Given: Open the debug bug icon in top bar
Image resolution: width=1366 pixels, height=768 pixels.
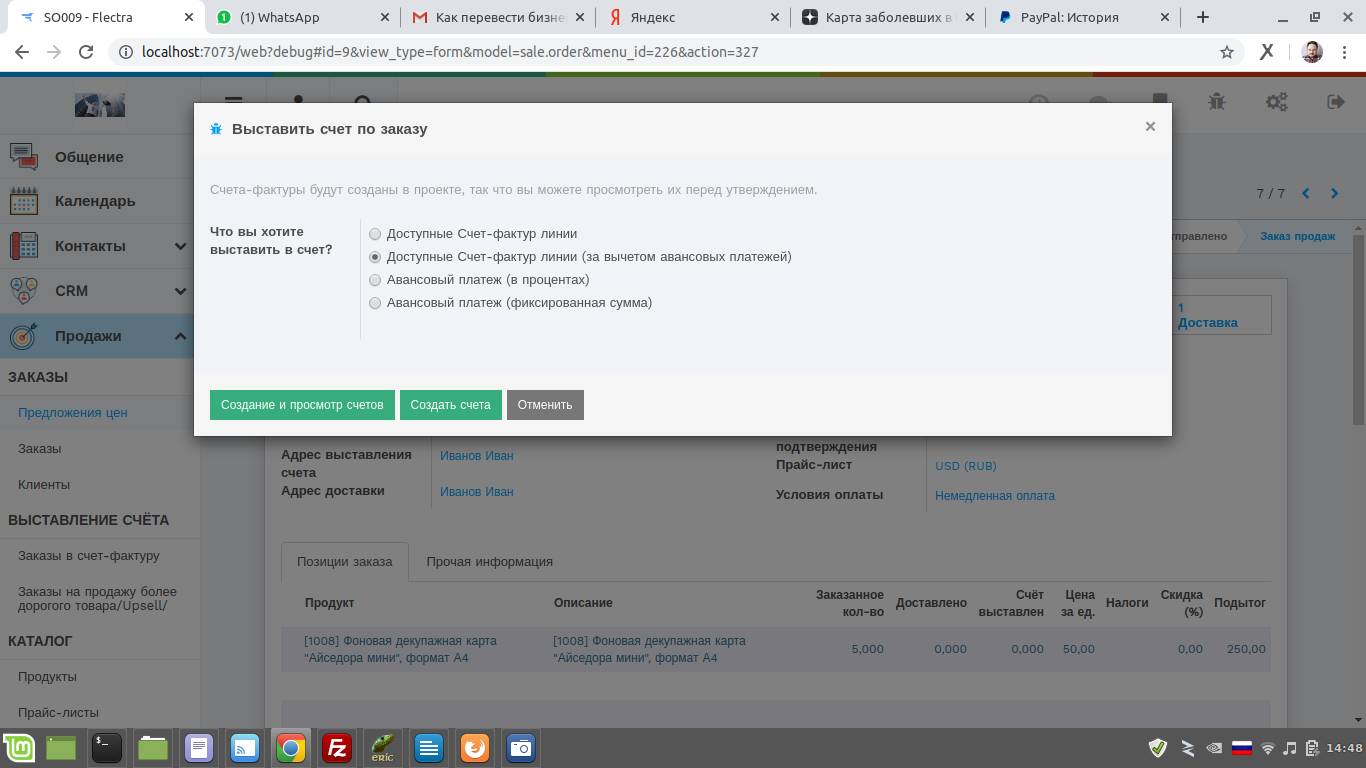Looking at the screenshot, I should click(x=1217, y=102).
